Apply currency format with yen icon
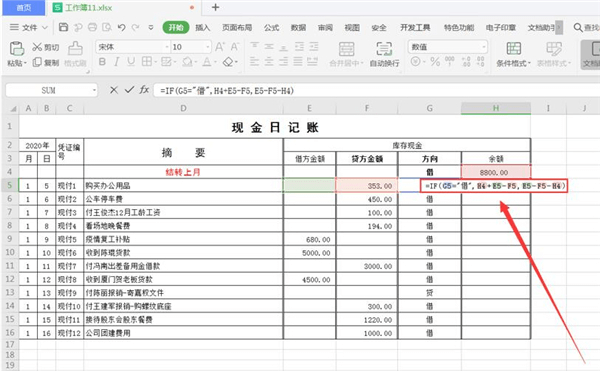600x371 pixels. pyautogui.click(x=416, y=61)
